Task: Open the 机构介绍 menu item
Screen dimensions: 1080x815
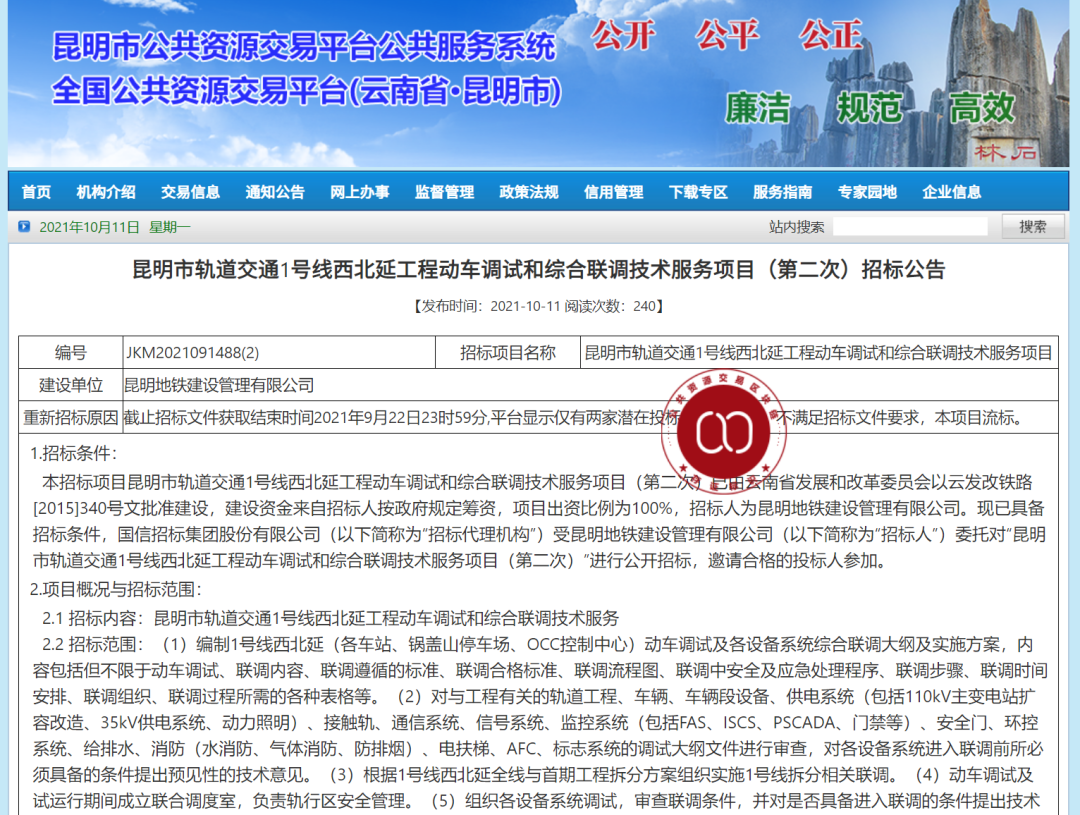Action: (106, 192)
